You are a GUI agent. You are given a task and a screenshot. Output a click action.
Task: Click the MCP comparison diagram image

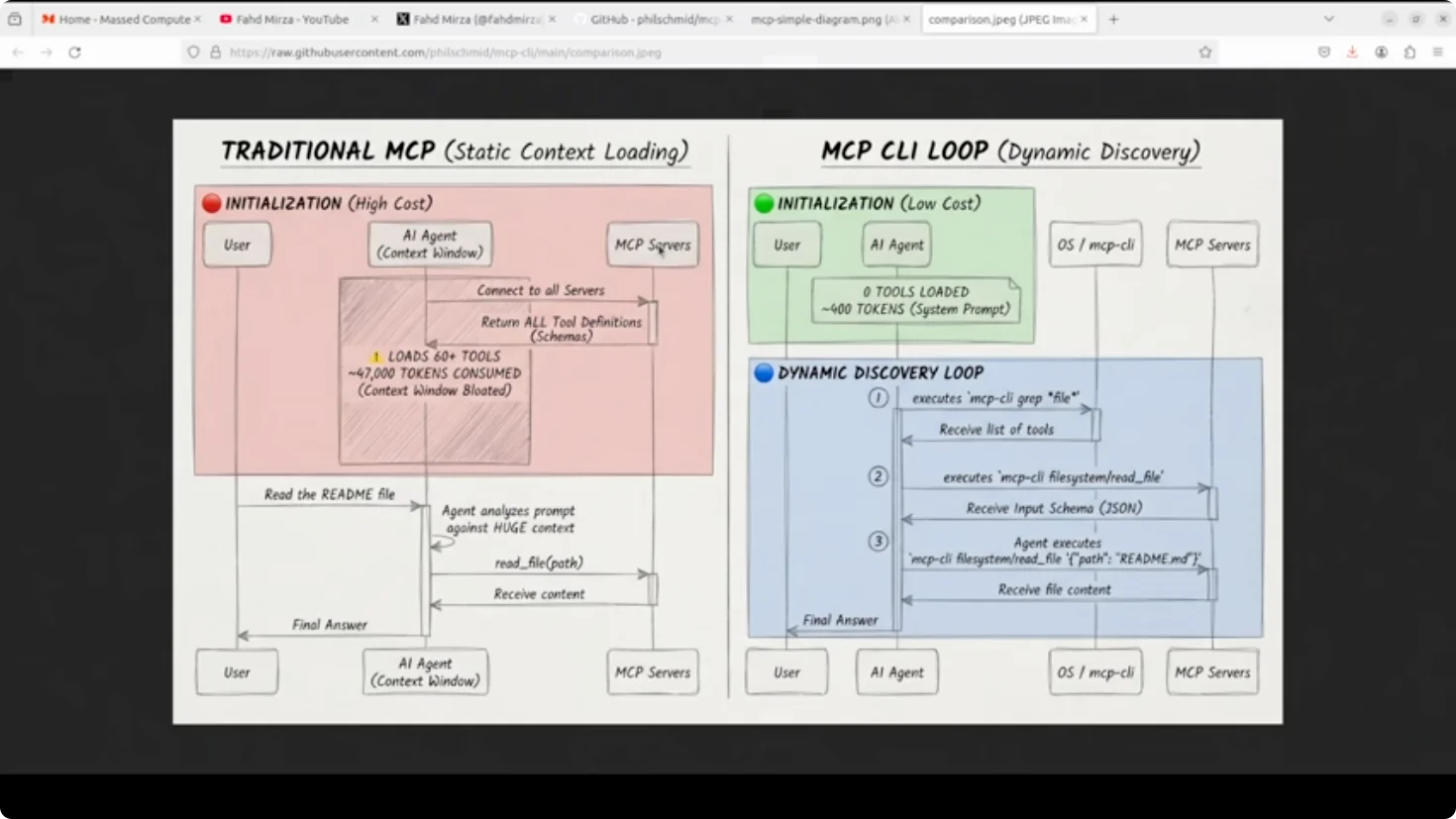point(728,421)
